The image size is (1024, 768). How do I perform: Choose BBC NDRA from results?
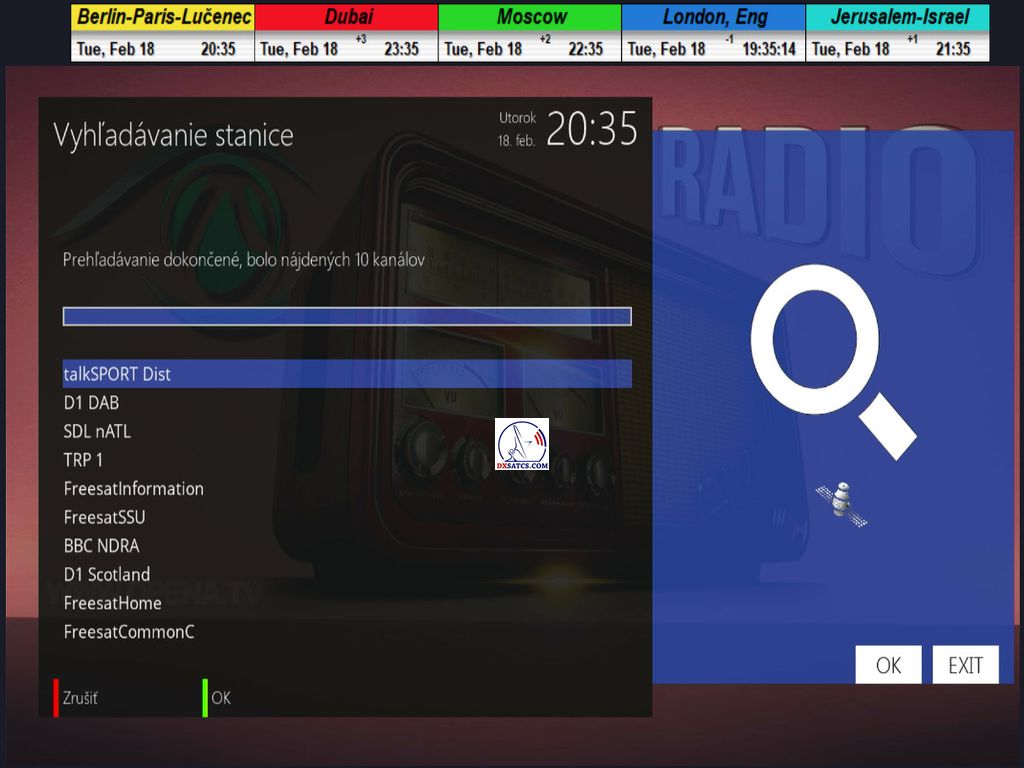pyautogui.click(x=101, y=546)
